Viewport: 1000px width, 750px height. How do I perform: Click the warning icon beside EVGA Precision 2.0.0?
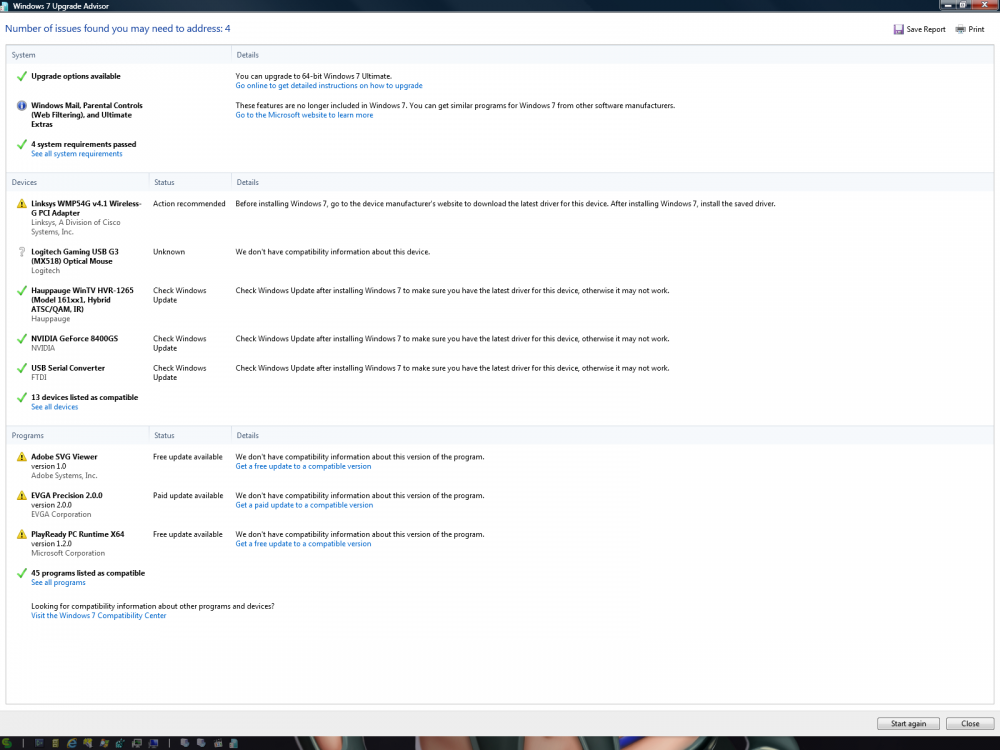(22, 496)
